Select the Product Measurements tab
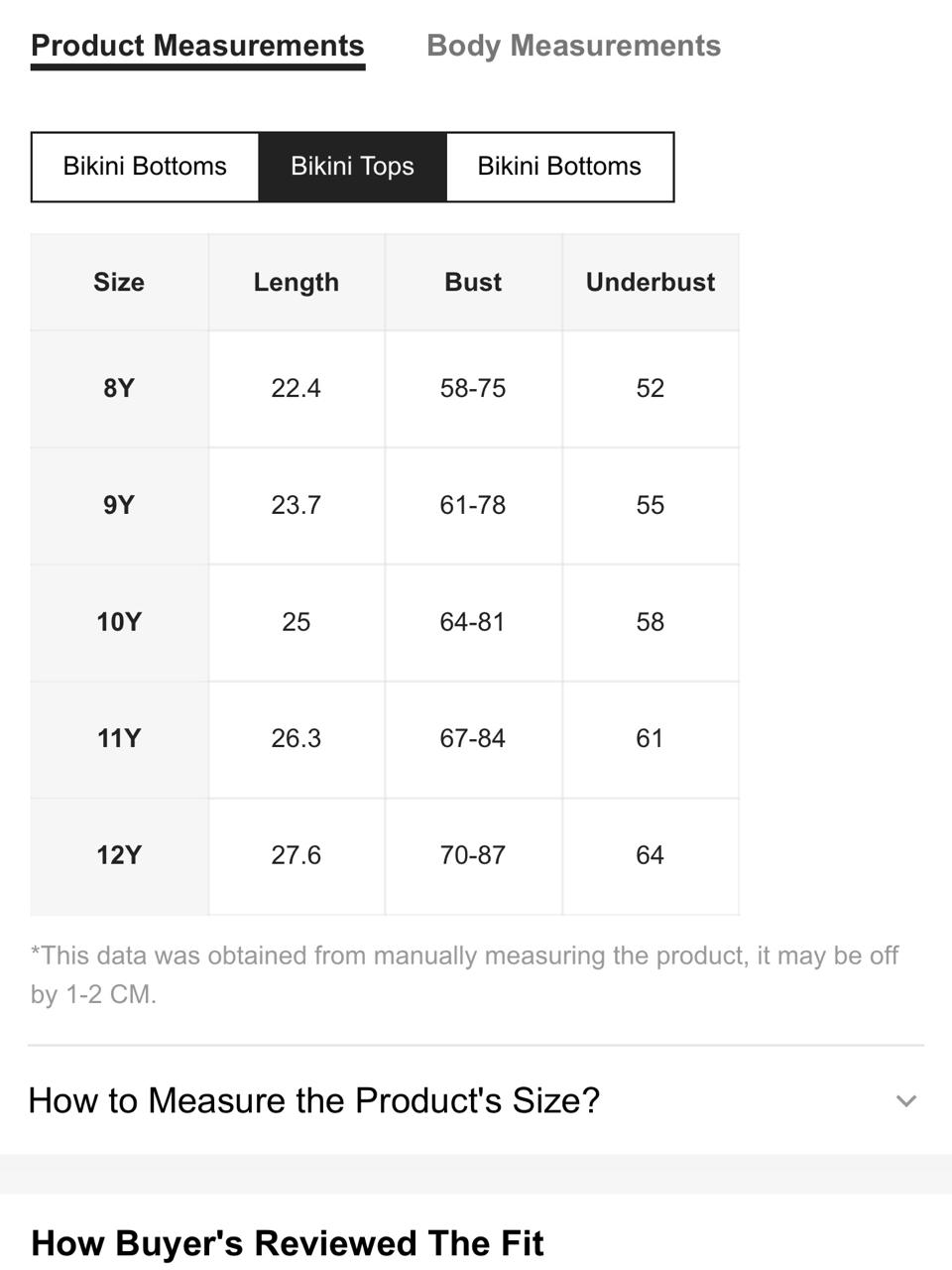 197,46
